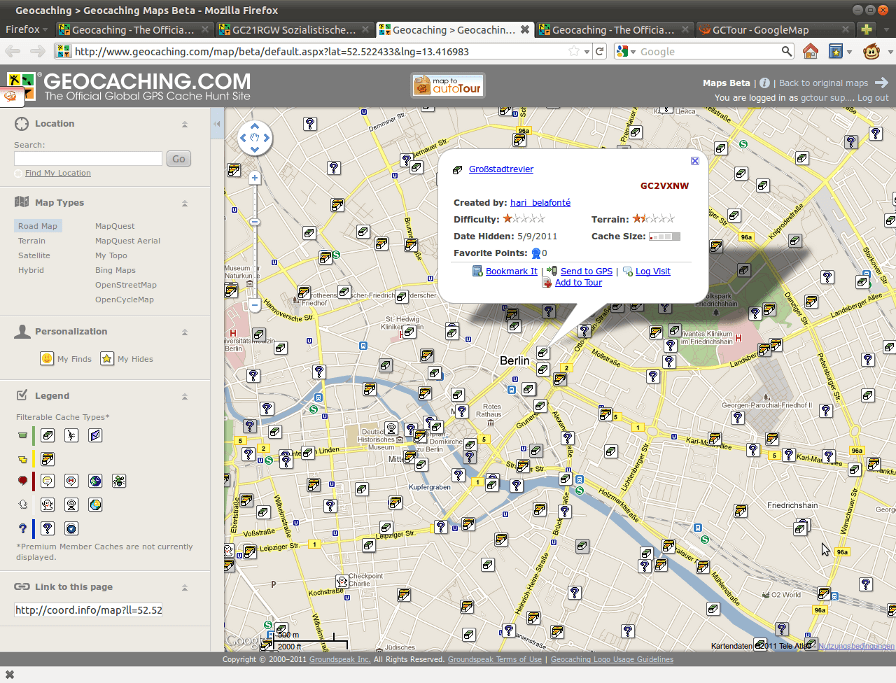Click the Log Visit link

pyautogui.click(x=653, y=271)
